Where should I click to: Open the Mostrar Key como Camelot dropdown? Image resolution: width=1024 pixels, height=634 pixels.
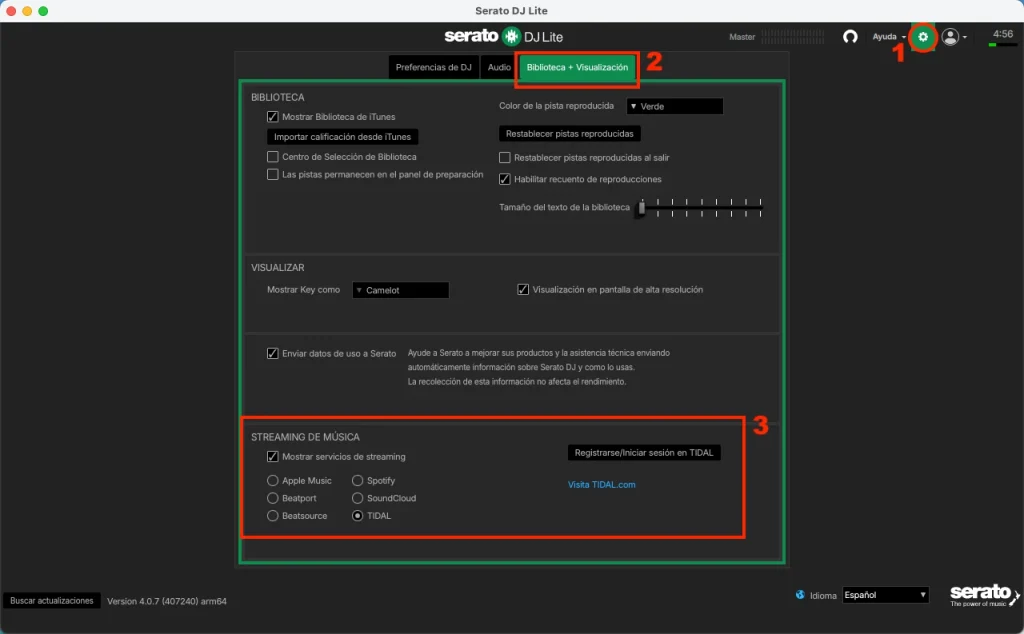click(x=400, y=290)
